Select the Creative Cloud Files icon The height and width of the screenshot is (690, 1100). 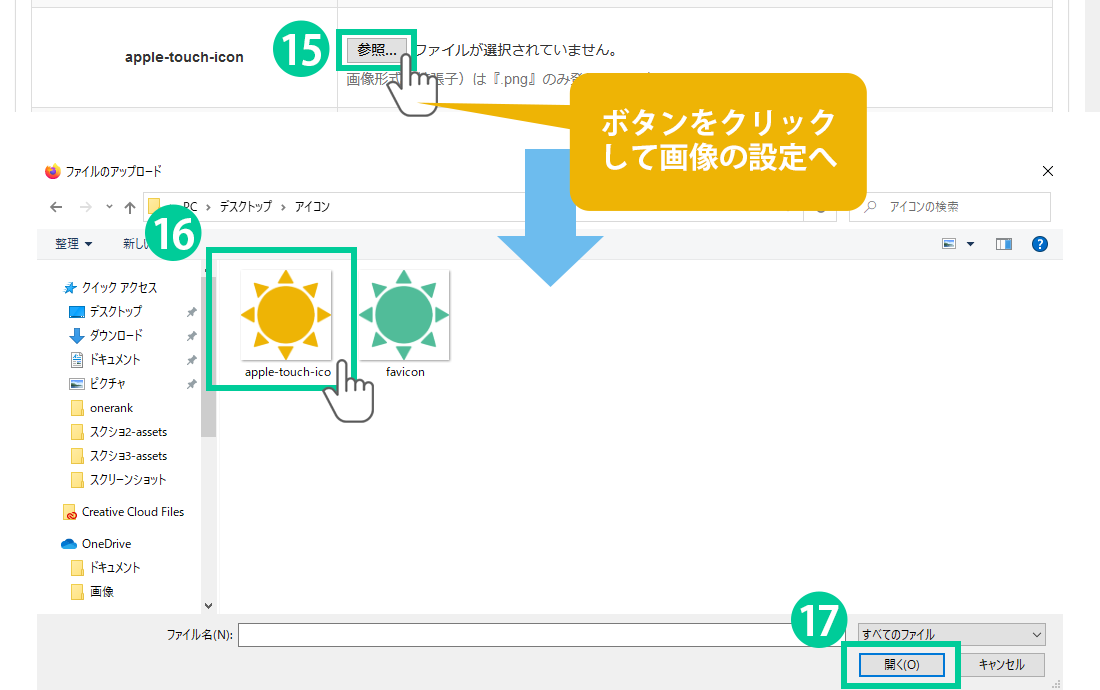point(70,512)
